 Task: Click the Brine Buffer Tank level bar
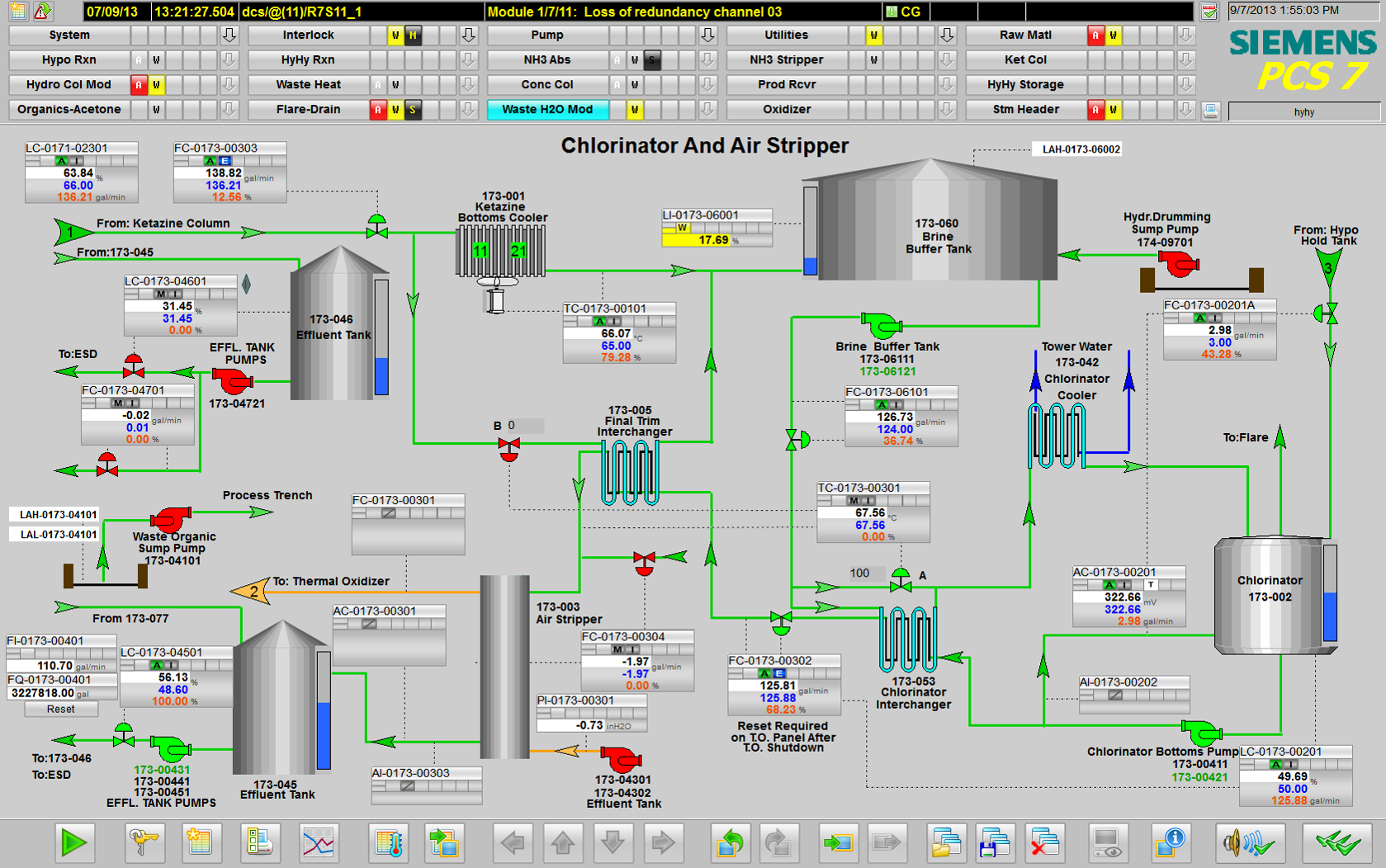pos(810,231)
